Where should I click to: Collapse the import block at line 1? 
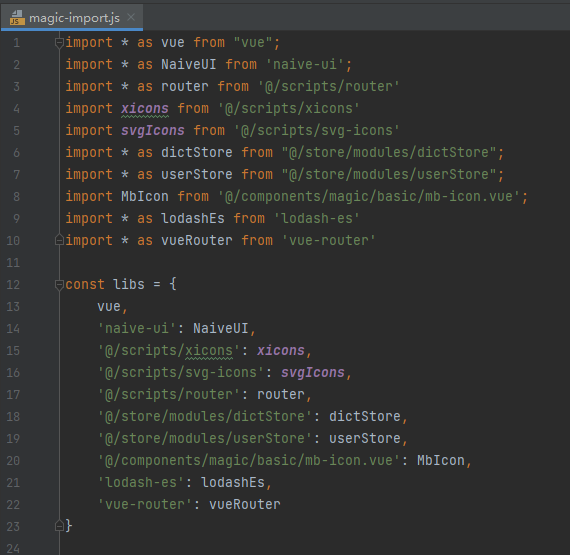[59, 43]
